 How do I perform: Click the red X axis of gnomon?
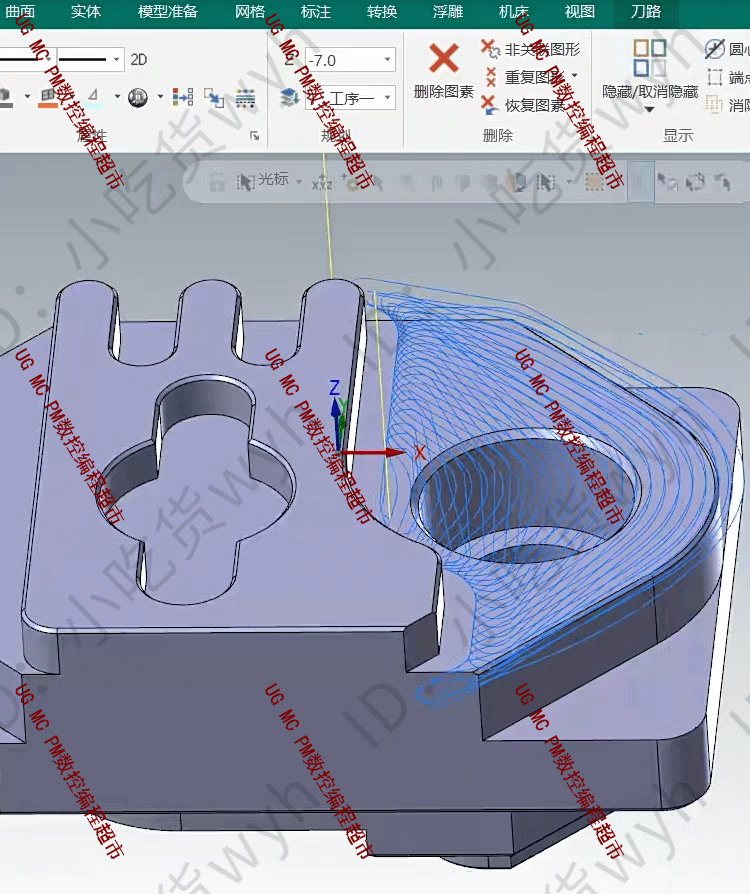click(374, 452)
